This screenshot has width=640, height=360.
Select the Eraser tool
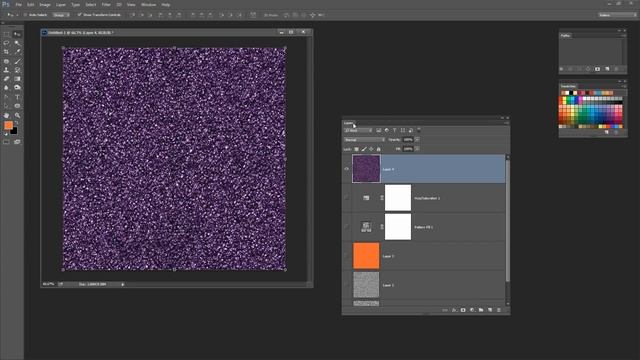(6, 79)
